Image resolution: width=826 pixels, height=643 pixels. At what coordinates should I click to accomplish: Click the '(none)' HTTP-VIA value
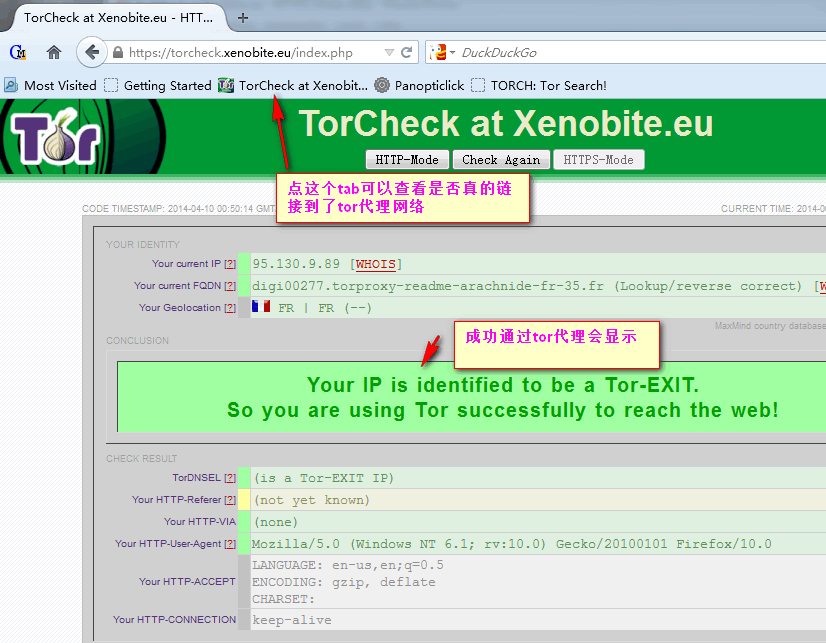click(276, 522)
